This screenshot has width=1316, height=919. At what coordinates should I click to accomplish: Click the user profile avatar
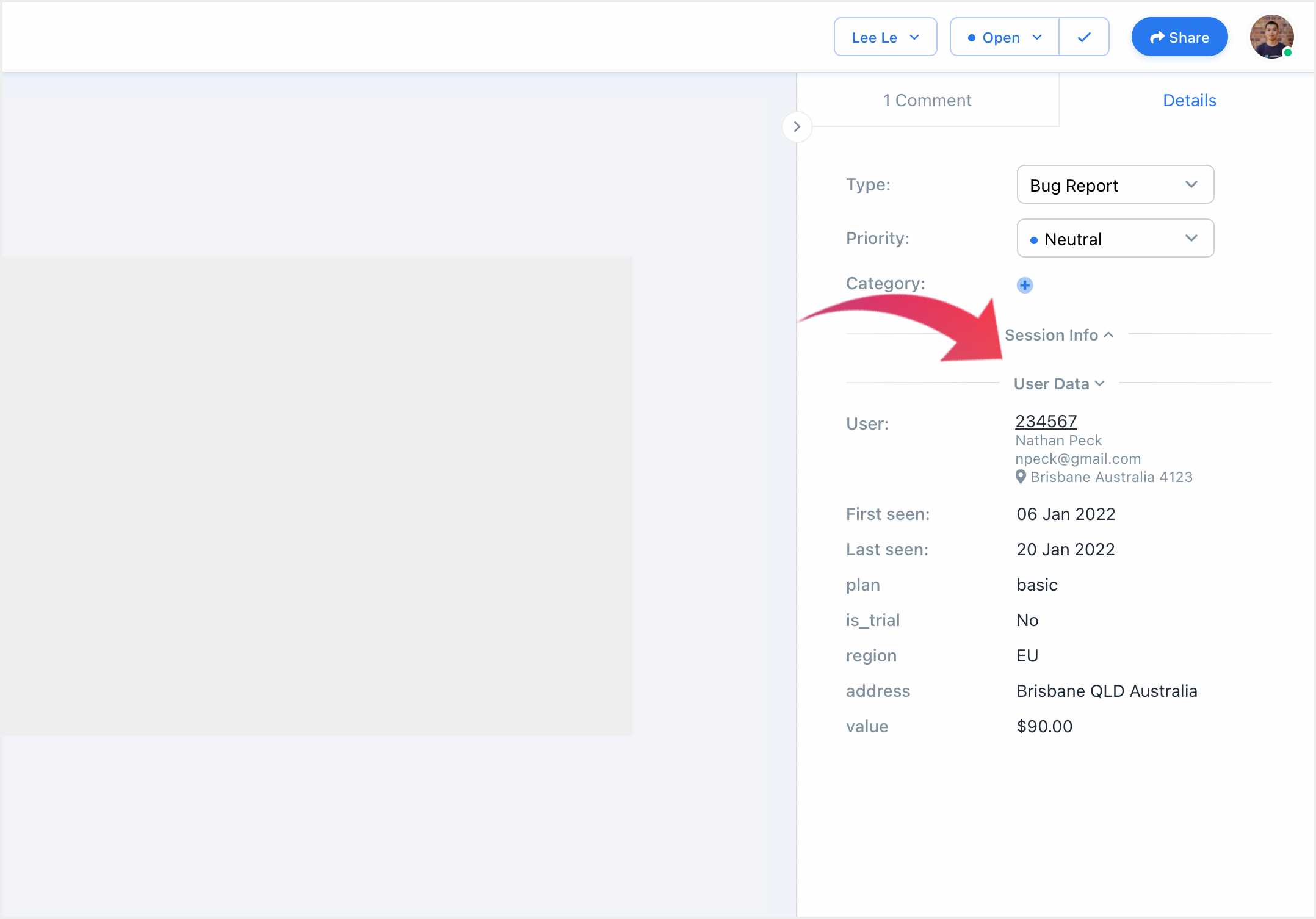(1271, 37)
